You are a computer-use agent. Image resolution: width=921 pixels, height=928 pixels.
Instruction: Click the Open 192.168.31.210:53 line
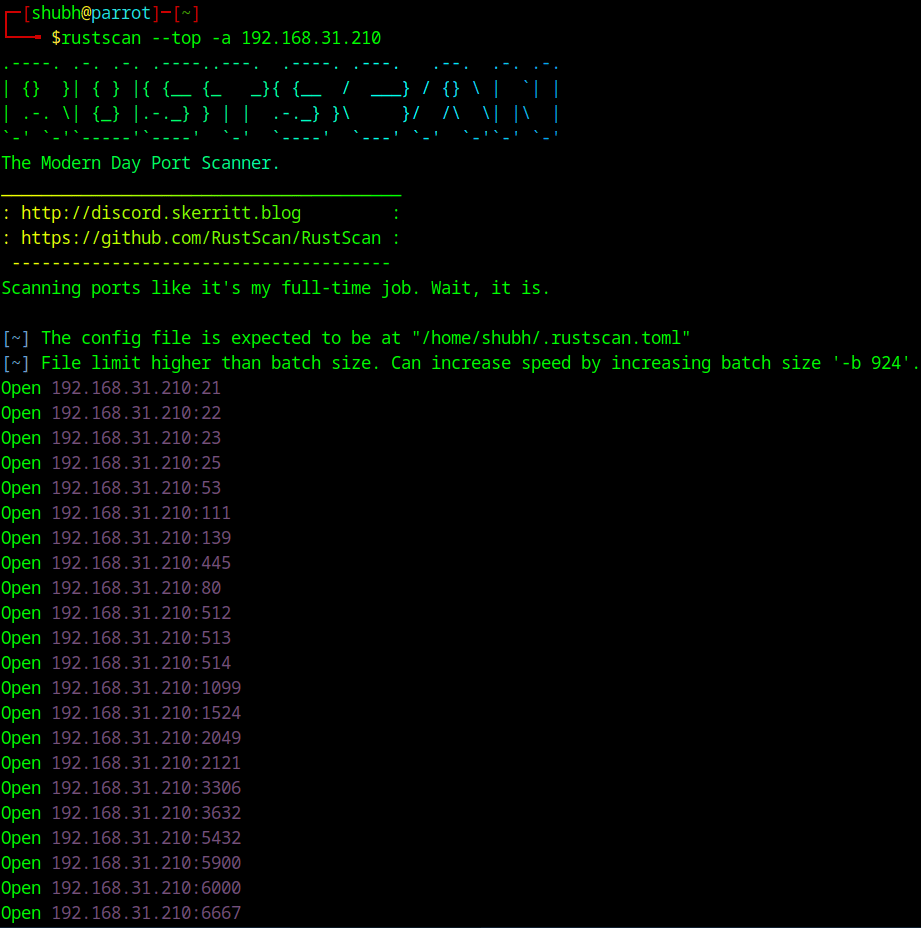click(x=111, y=488)
